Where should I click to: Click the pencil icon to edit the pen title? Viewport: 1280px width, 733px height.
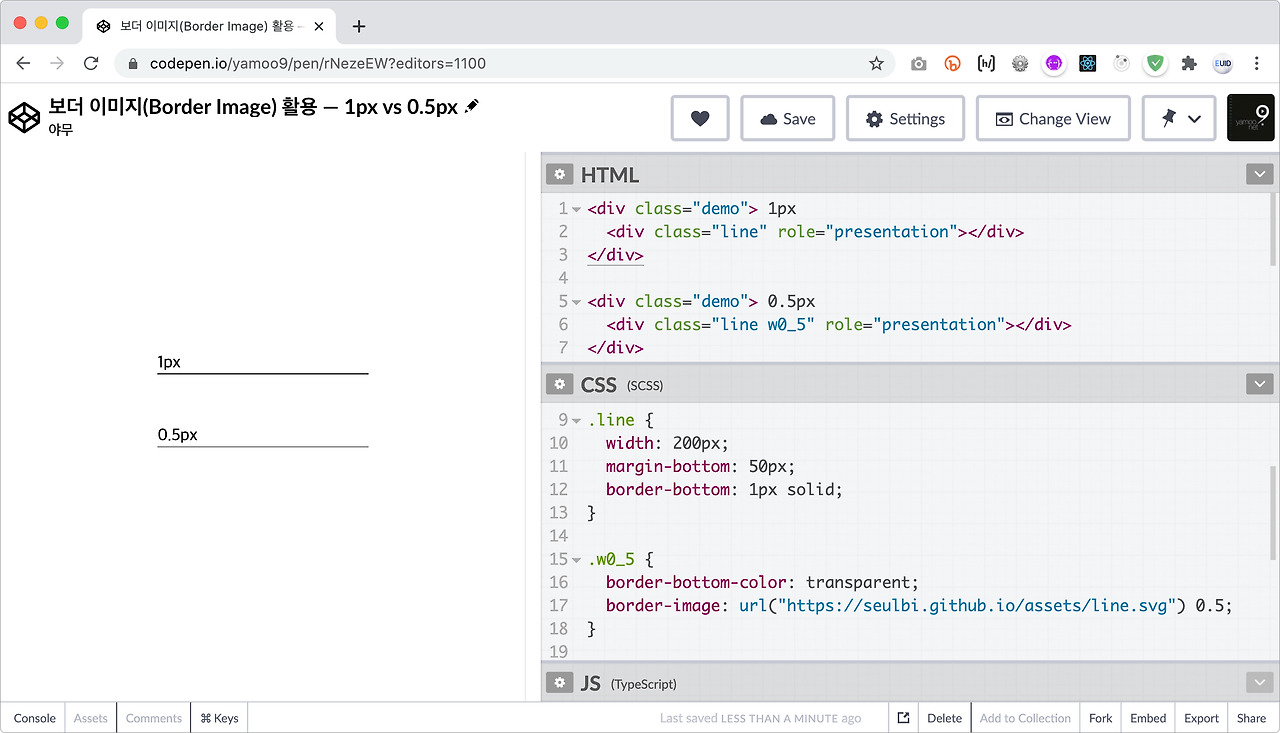point(472,106)
